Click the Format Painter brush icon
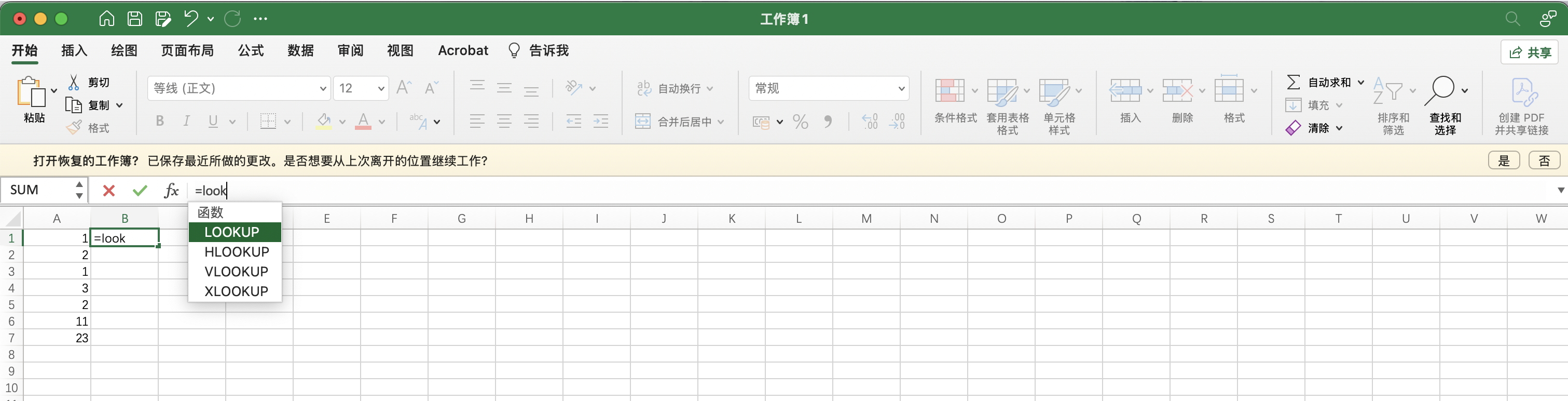This screenshot has width=1568, height=401. [74, 128]
